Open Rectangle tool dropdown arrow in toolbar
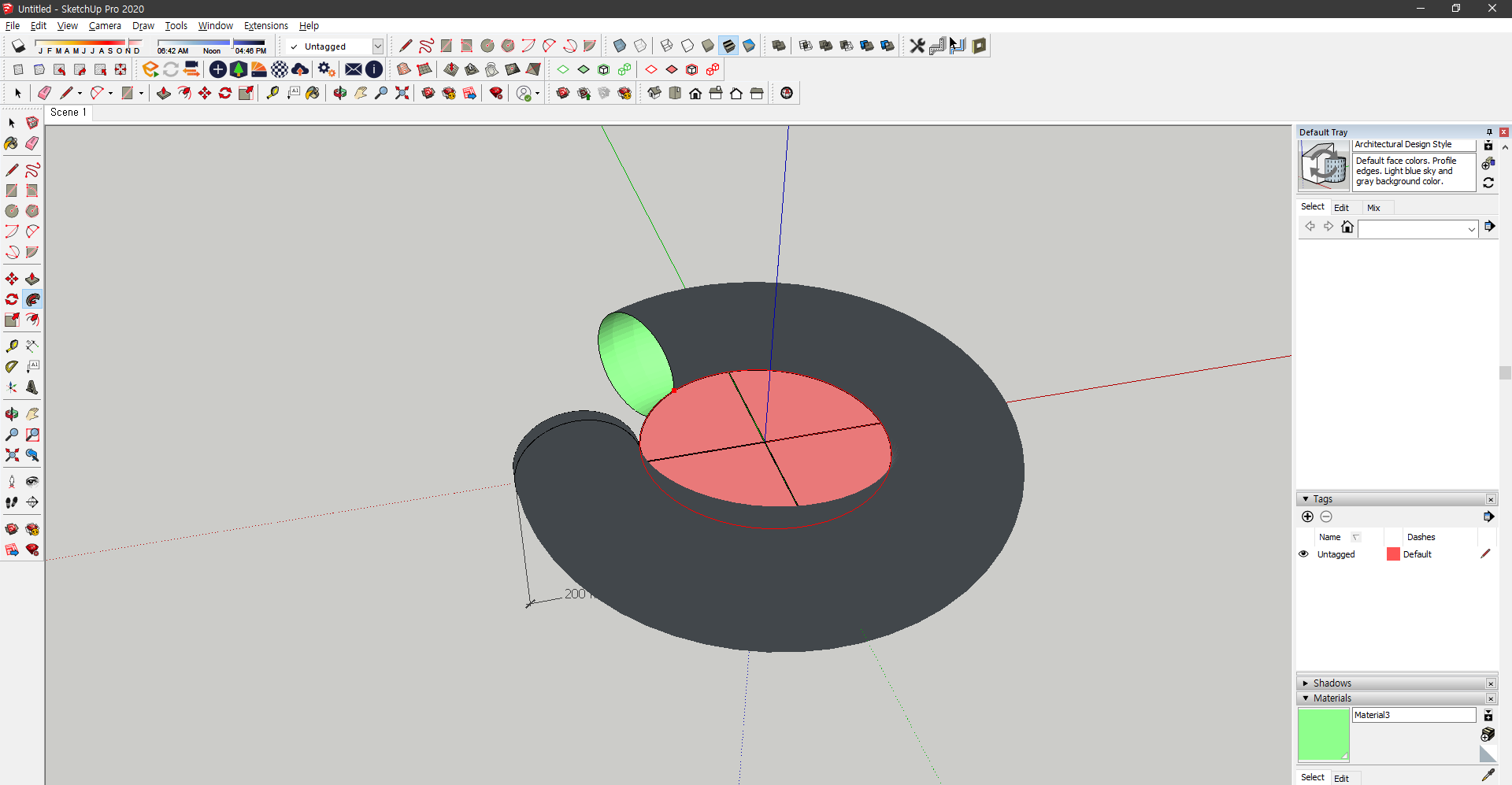This screenshot has height=785, width=1512. coord(141,93)
